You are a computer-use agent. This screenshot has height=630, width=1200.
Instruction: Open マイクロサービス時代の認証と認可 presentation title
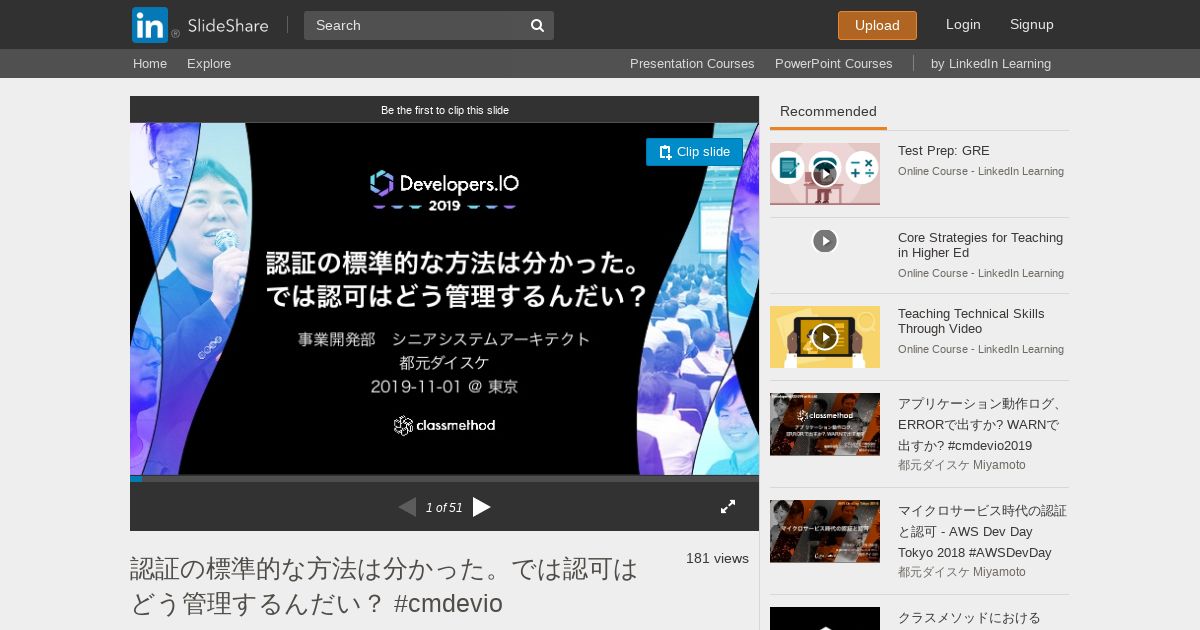coord(982,532)
